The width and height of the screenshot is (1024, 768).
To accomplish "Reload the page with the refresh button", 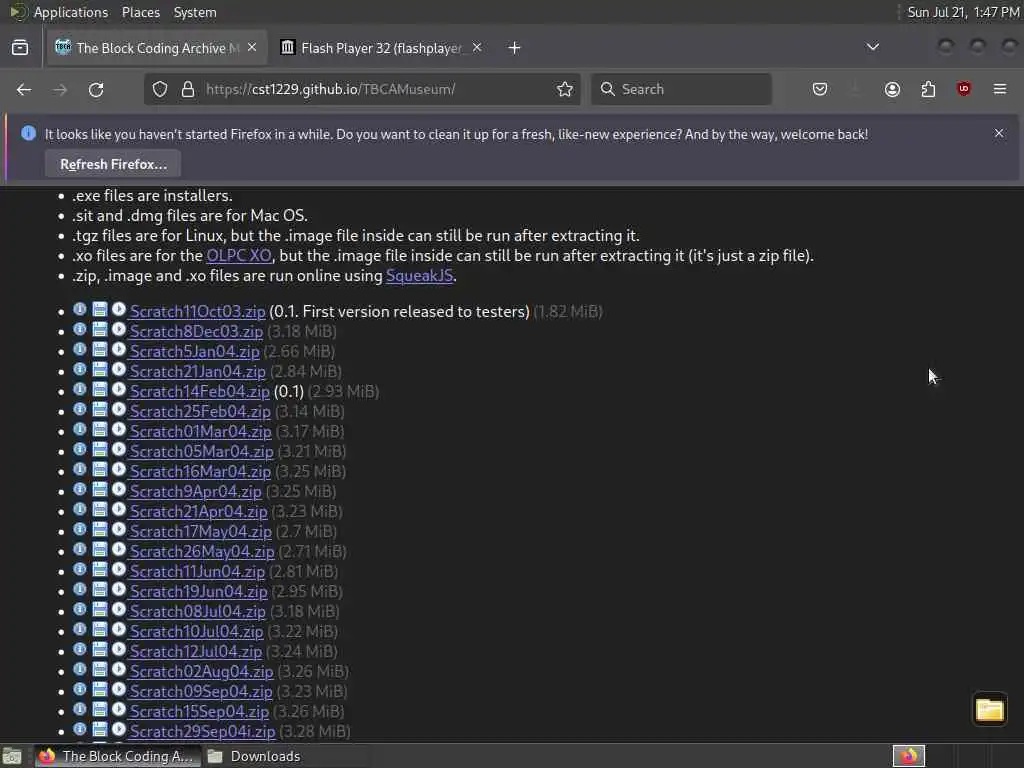I will pyautogui.click(x=96, y=89).
